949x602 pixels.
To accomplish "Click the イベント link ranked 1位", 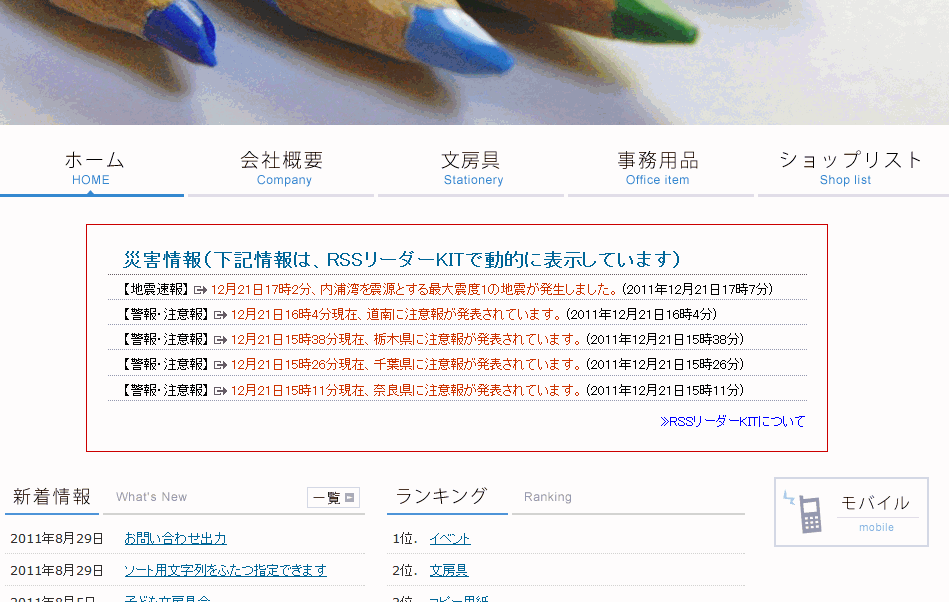I will point(450,539).
